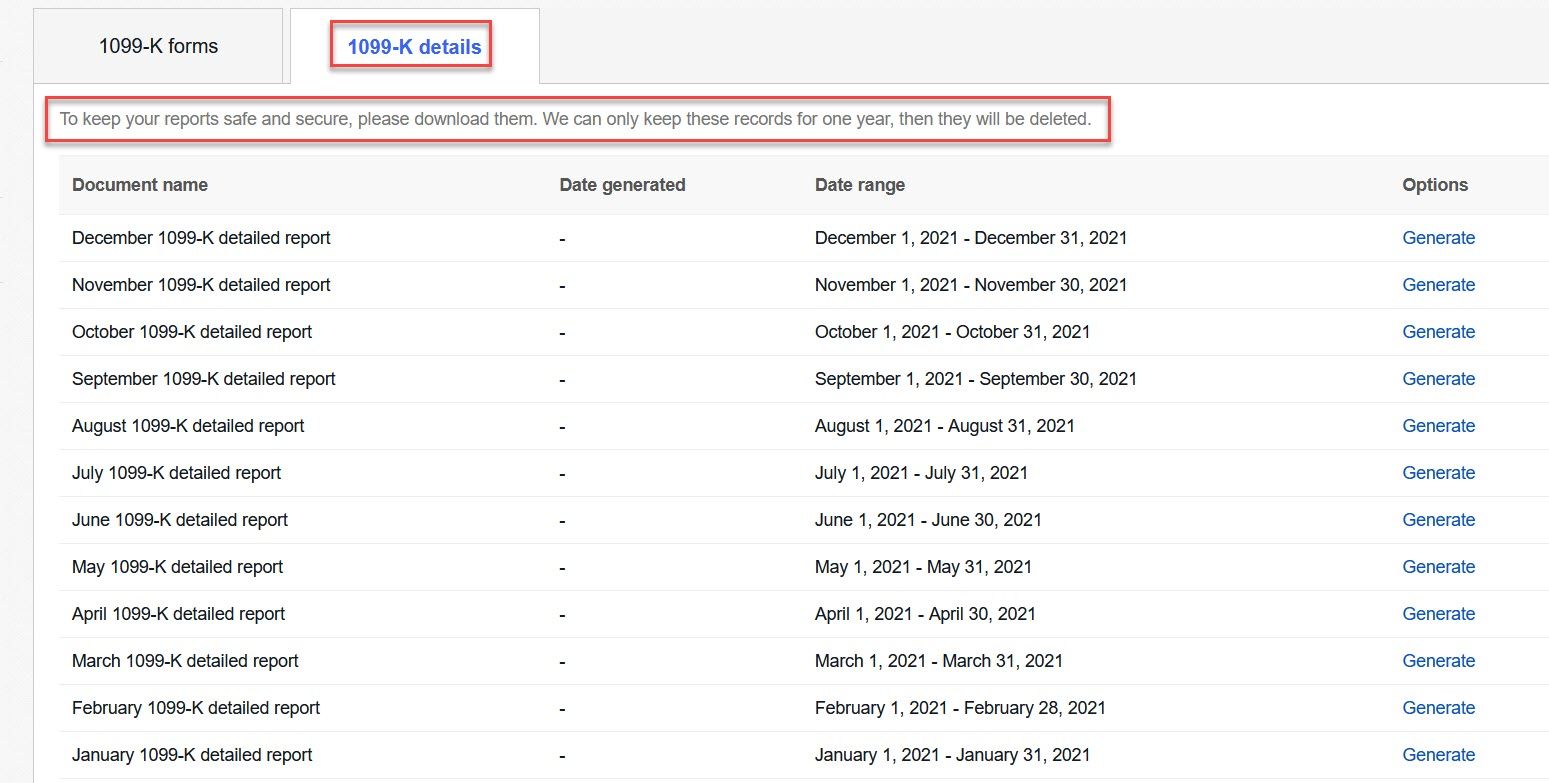The height and width of the screenshot is (783, 1549).
Task: Click date range March 1, 2021 - March 31, 2021
Action: (x=939, y=661)
